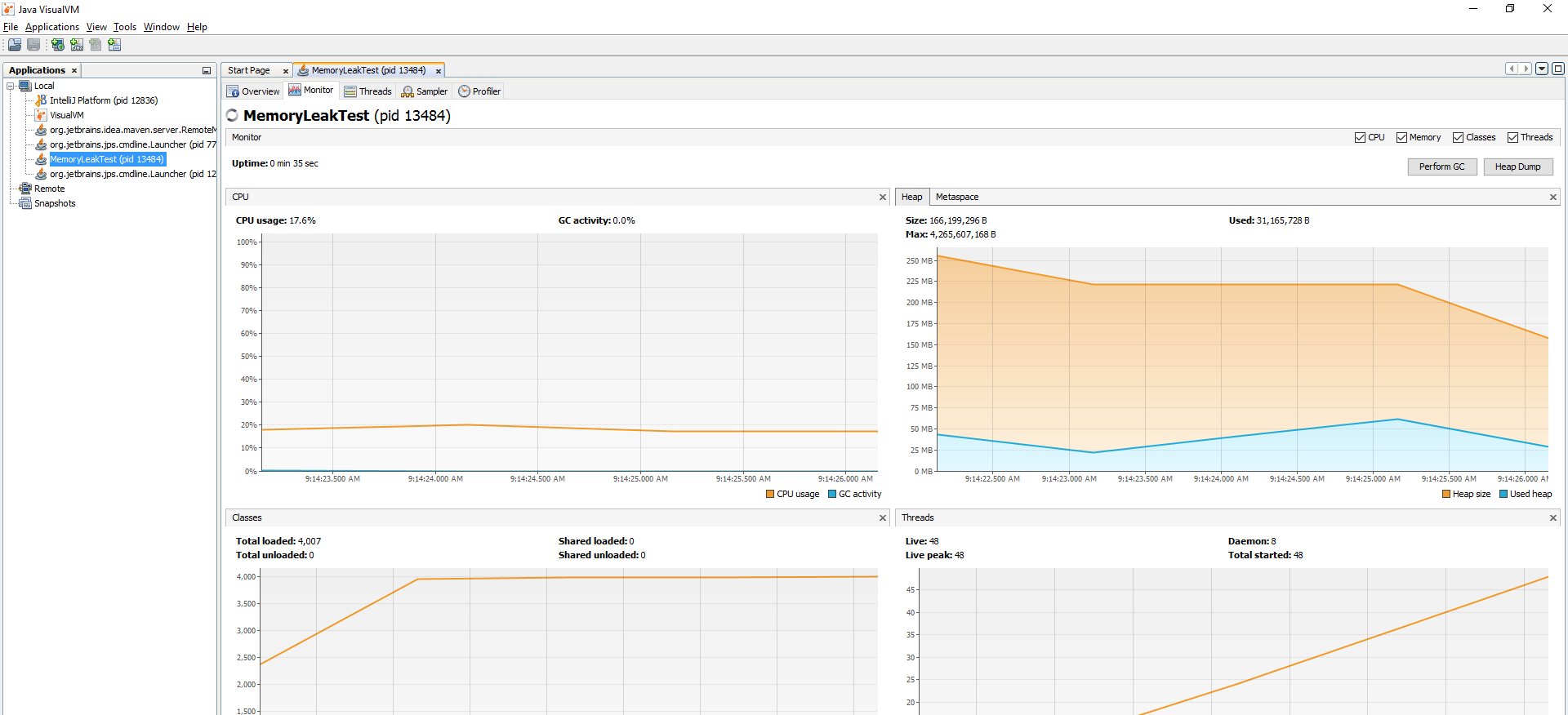1568x715 pixels.
Task: Select the Snapshots tree node
Action: [x=55, y=203]
